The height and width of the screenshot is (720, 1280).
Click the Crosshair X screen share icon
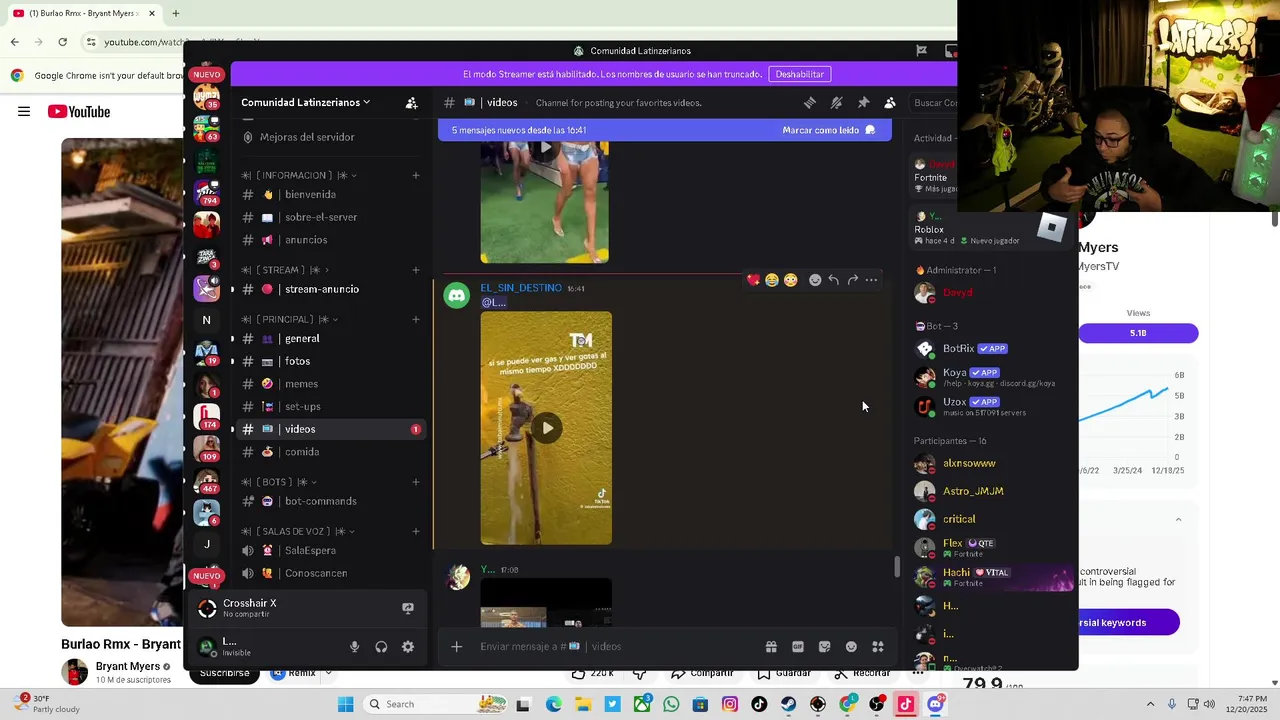(408, 608)
